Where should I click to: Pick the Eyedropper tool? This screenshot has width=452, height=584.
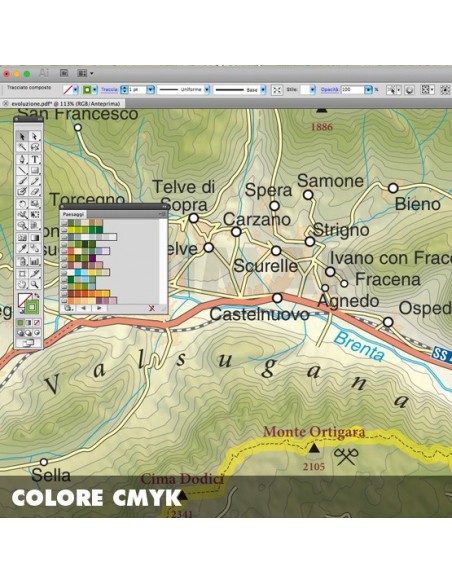tap(22, 248)
